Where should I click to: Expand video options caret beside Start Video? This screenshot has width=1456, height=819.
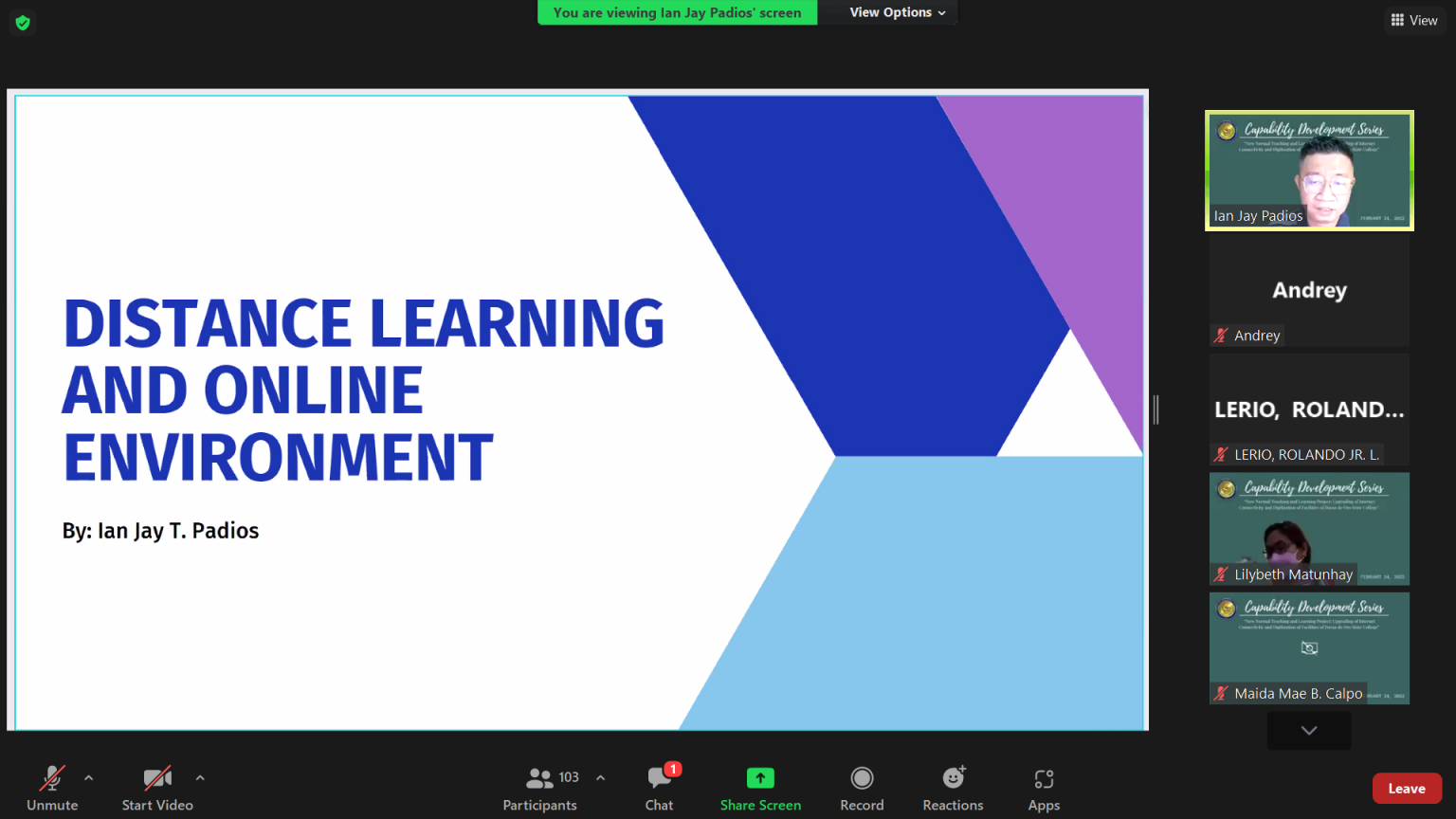(x=200, y=777)
